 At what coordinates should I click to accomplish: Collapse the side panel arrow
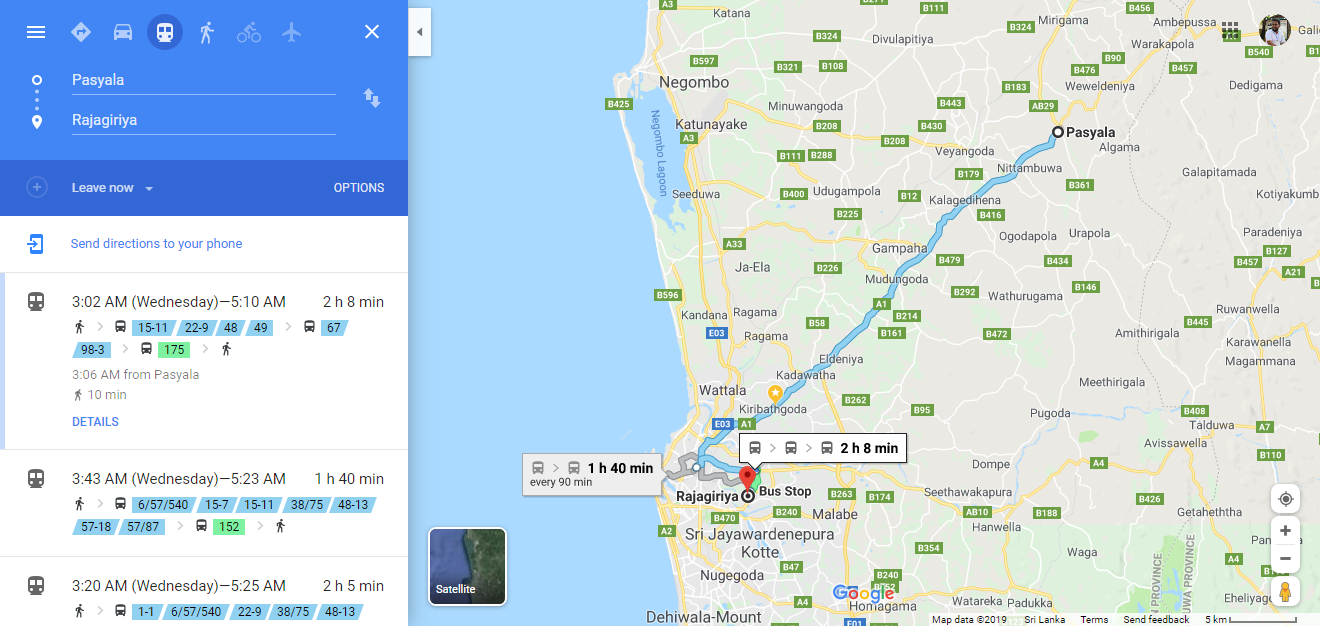[x=420, y=32]
